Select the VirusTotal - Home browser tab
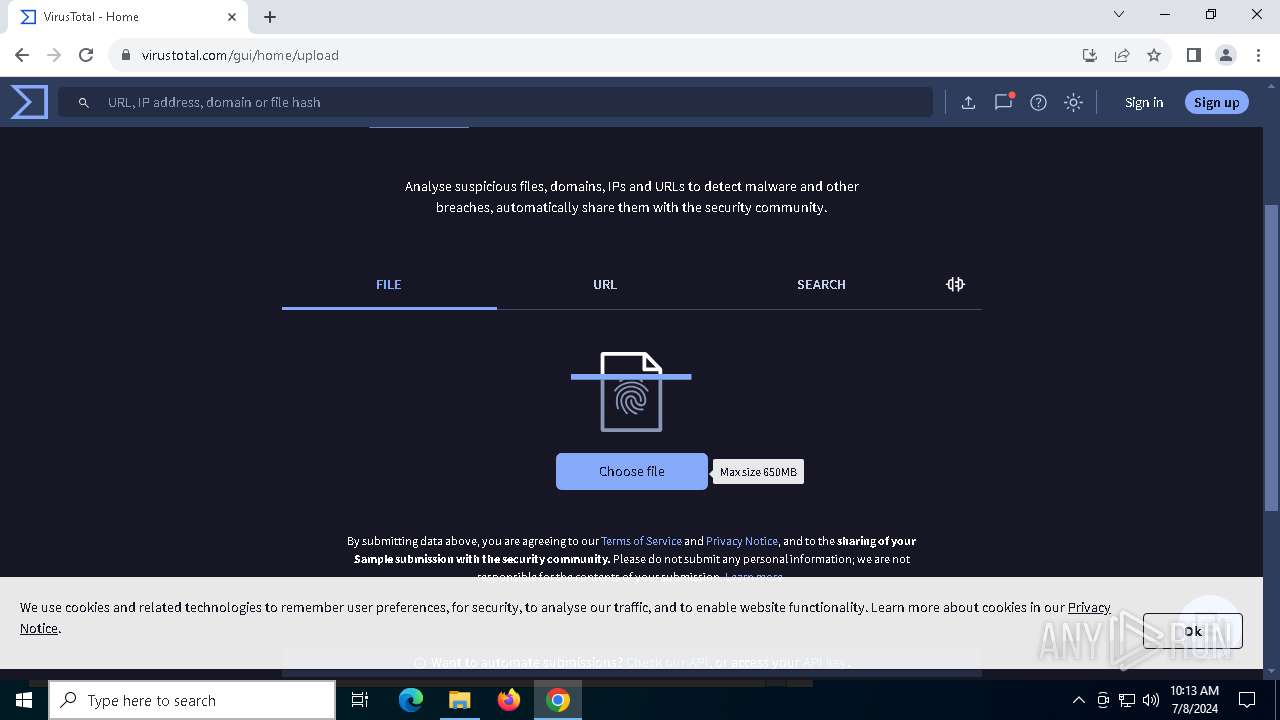The width and height of the screenshot is (1280, 720). 128,17
